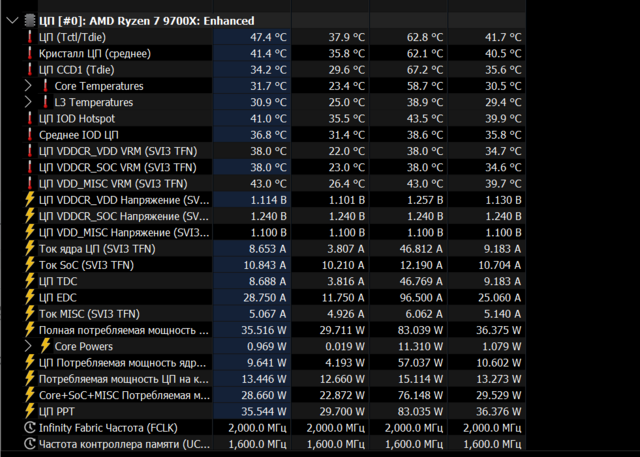Click thermometer icon beside ЦП (Tctl/Tdie)

point(30,37)
